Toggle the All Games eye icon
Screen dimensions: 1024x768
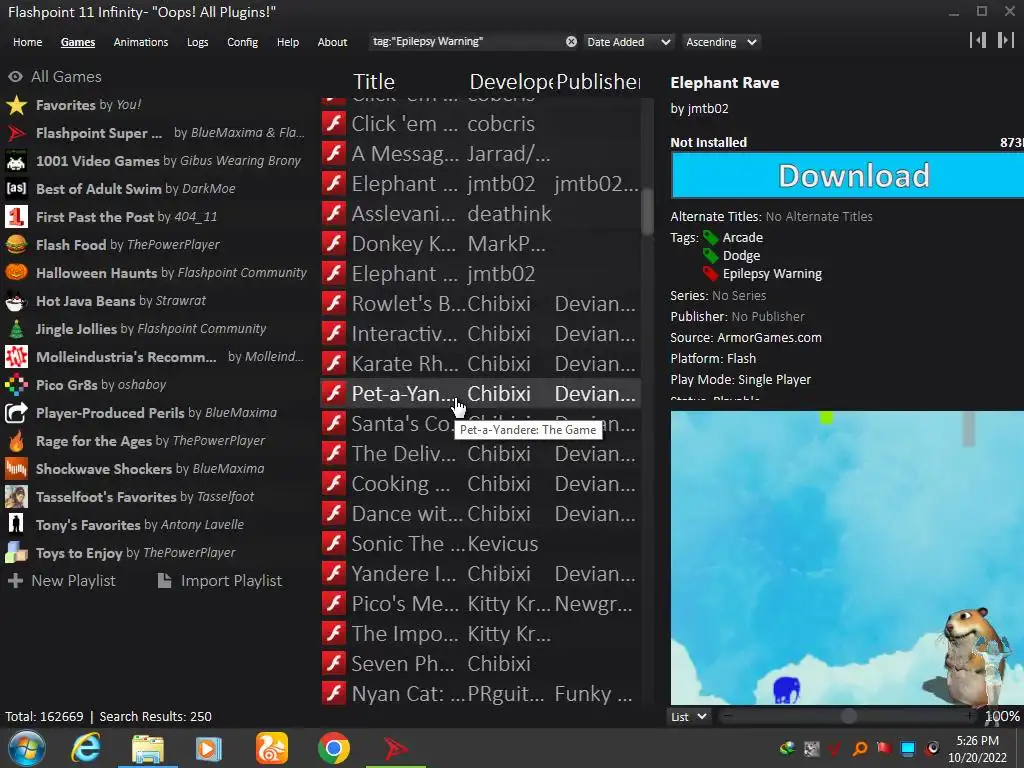[x=16, y=77]
